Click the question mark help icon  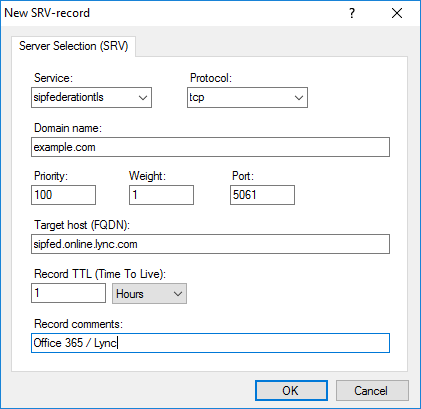point(352,13)
